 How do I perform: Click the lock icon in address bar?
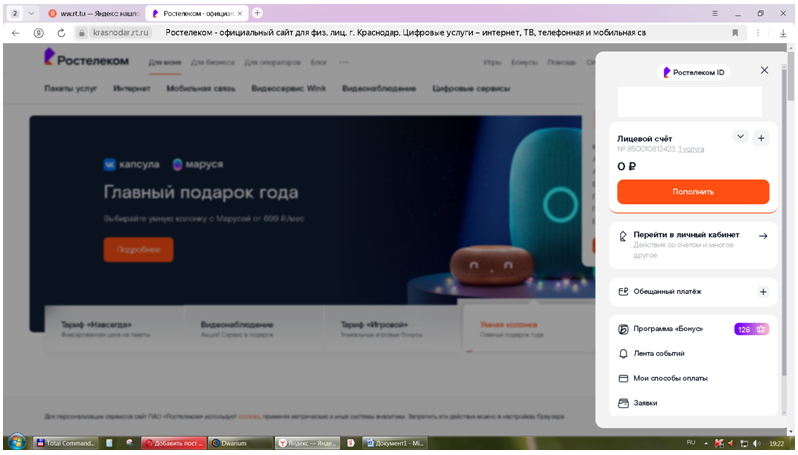81,33
